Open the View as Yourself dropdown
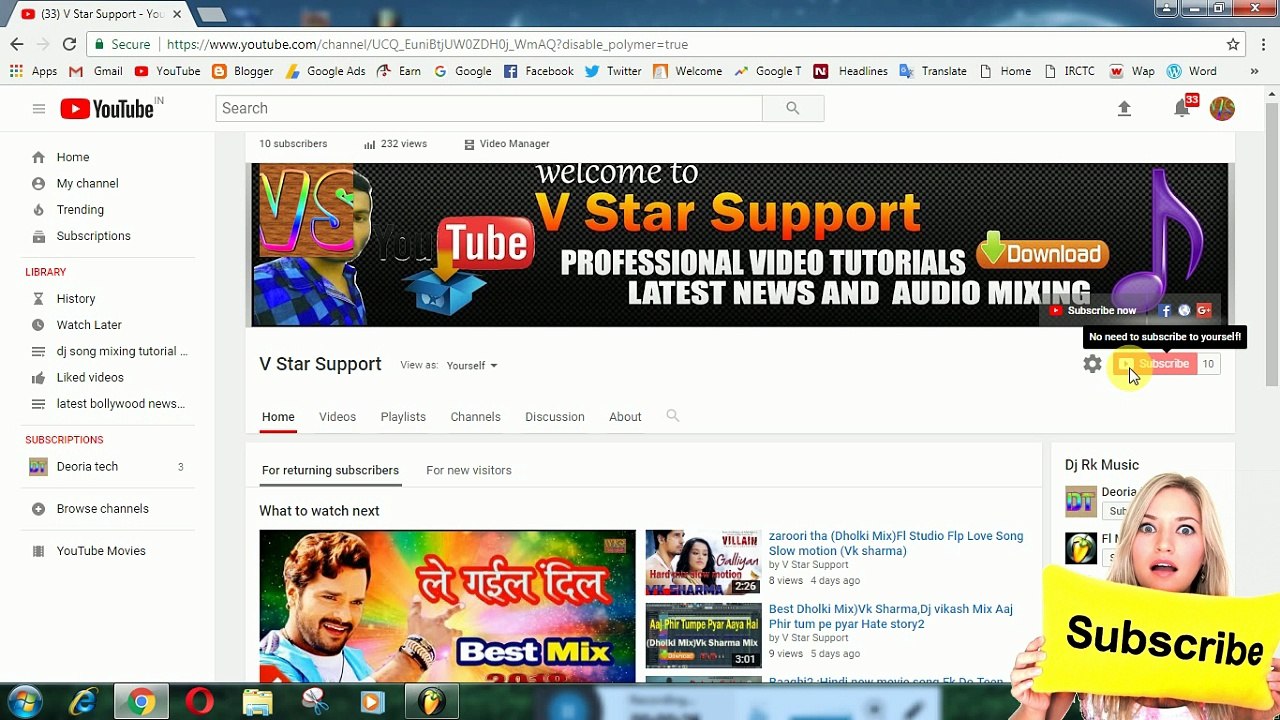Viewport: 1280px width, 720px height. [x=472, y=365]
